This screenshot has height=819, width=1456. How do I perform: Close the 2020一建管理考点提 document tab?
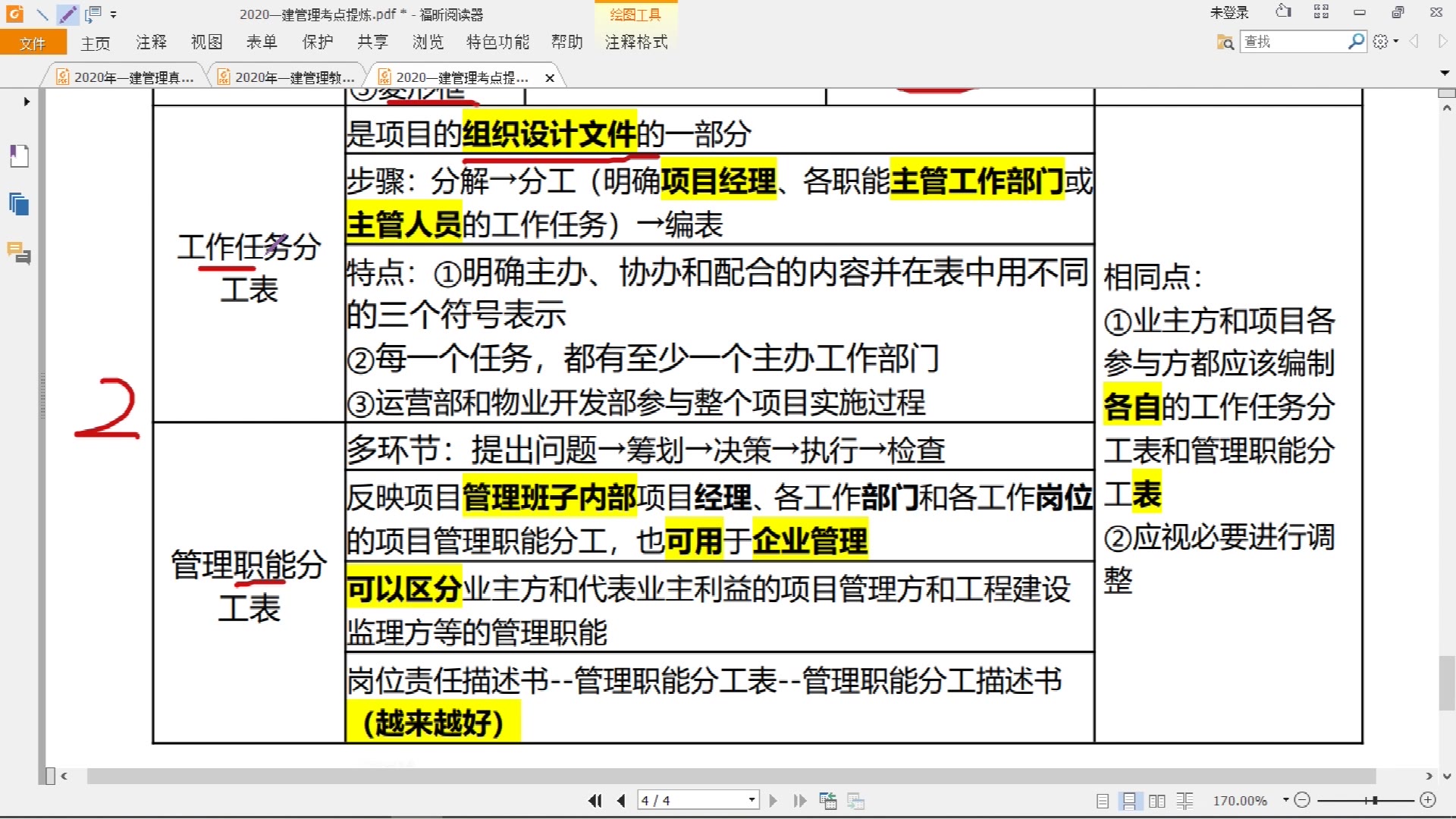point(550,78)
